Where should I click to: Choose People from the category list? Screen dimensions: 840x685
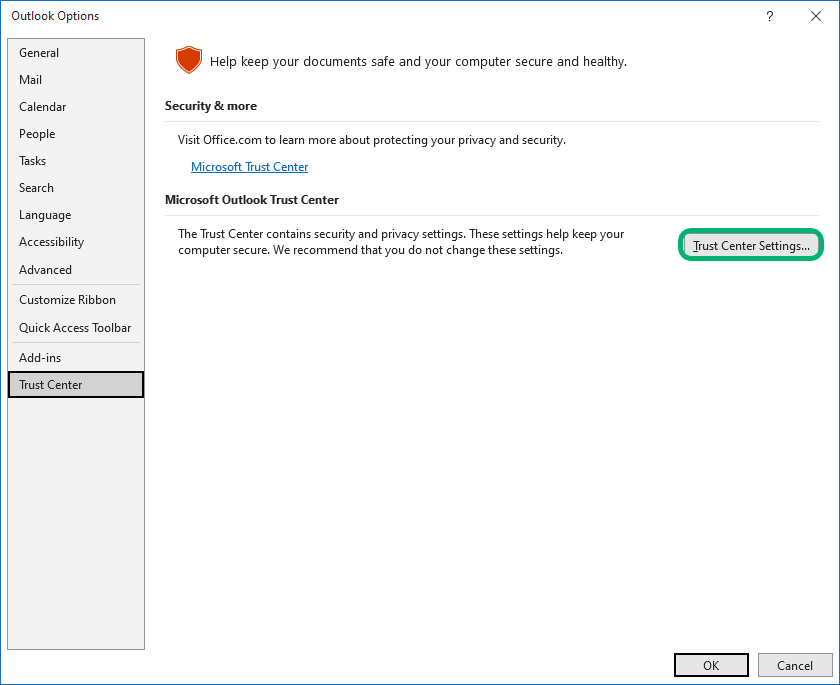coord(76,134)
